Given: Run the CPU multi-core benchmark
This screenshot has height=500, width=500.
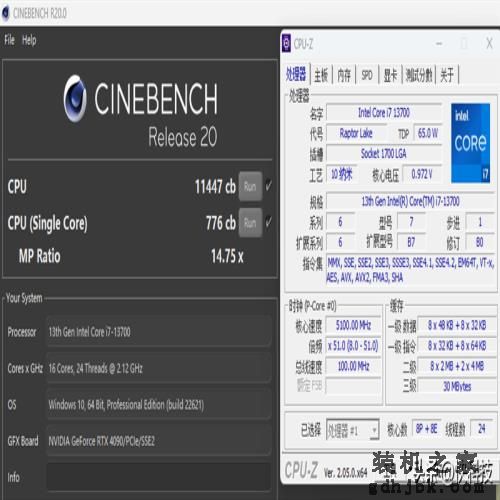Looking at the screenshot, I should 250,187.
